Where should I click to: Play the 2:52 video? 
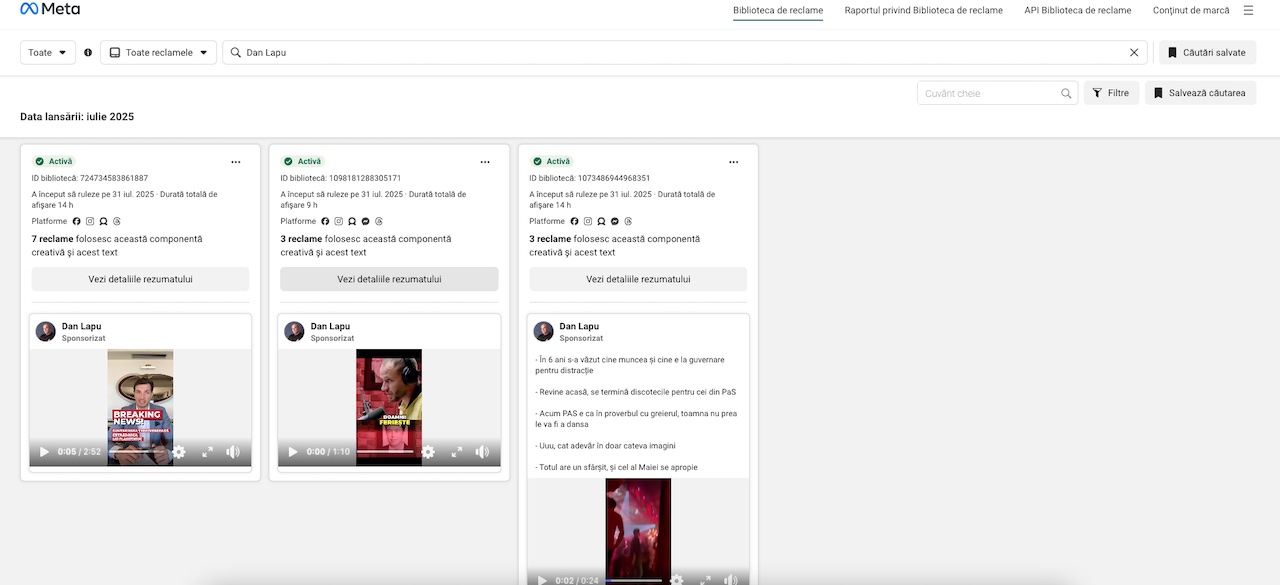tap(44, 452)
